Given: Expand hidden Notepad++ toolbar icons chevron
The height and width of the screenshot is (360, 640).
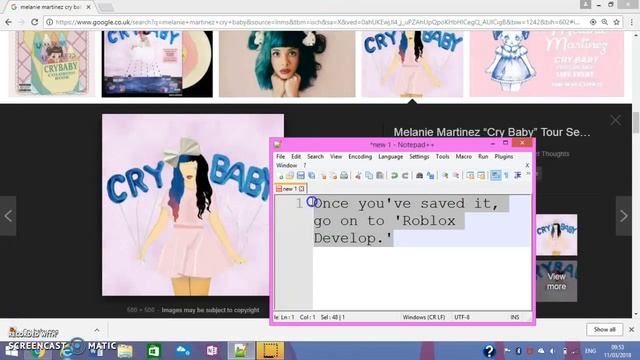Looking at the screenshot, I should point(528,174).
